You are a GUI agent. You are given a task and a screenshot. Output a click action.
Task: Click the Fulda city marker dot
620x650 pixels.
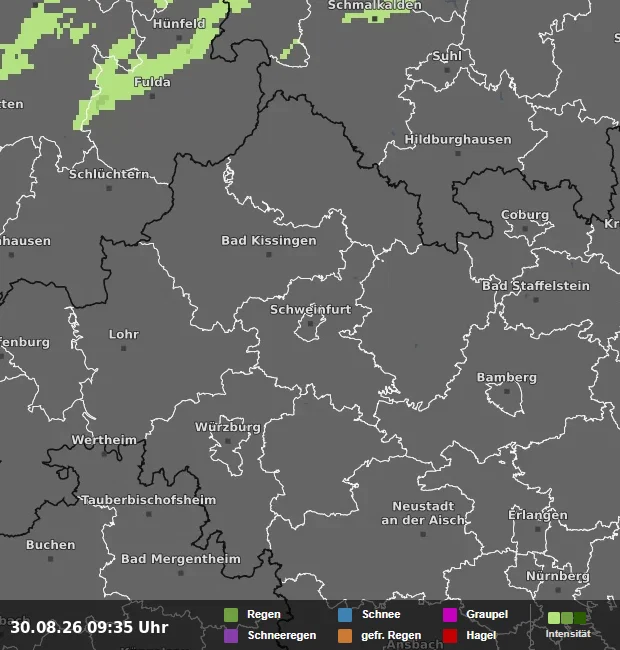point(152,96)
